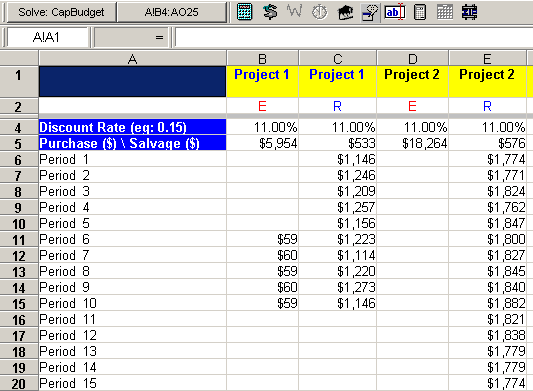Click the Solve: CapBudget button

click(x=61, y=12)
